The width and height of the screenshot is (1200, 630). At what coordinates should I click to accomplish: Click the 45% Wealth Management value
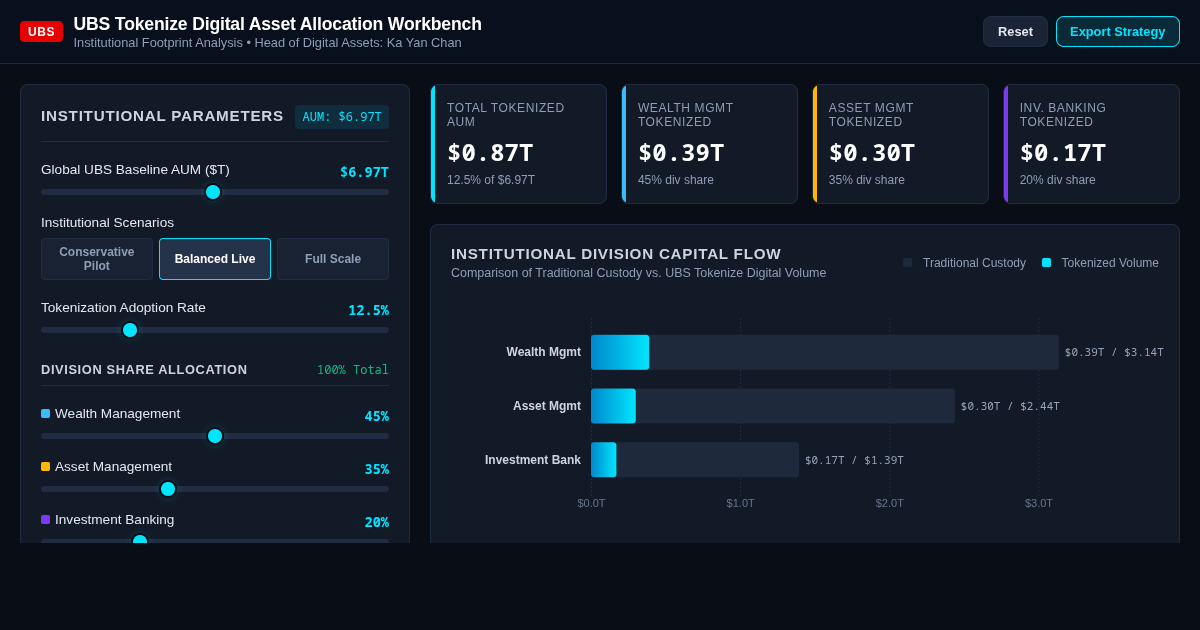click(377, 416)
